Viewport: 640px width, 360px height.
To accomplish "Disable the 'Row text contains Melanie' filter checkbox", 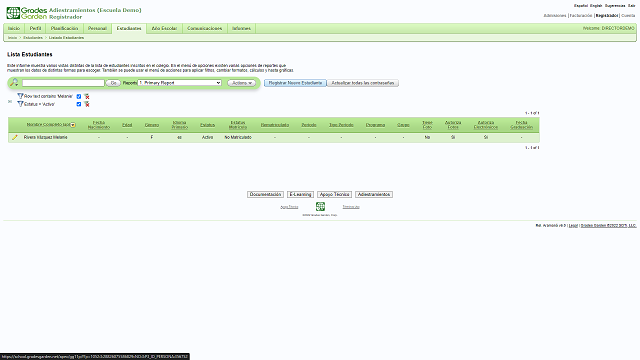I will tap(79, 96).
